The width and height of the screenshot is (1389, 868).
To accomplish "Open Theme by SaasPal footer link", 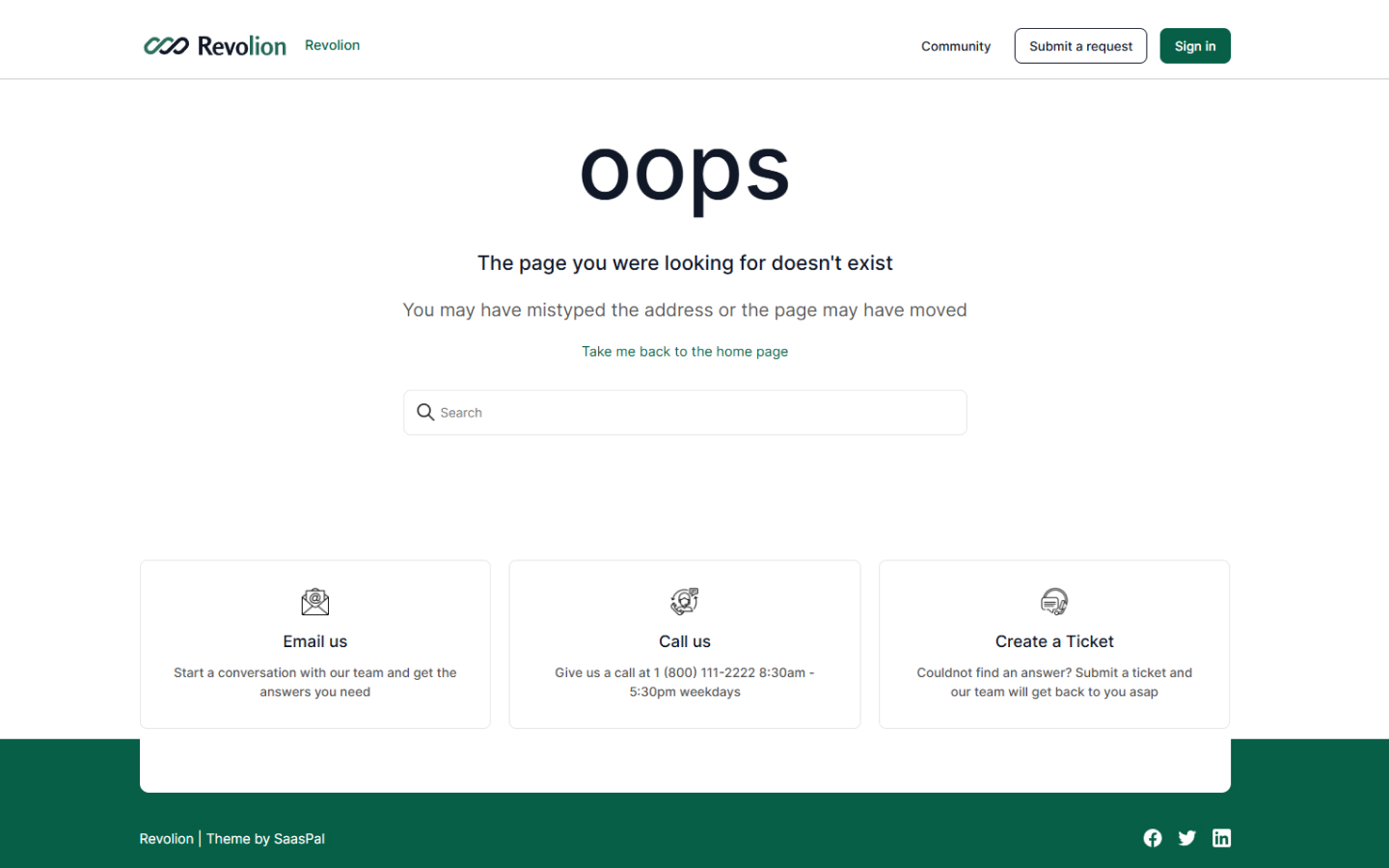I will click(x=265, y=839).
